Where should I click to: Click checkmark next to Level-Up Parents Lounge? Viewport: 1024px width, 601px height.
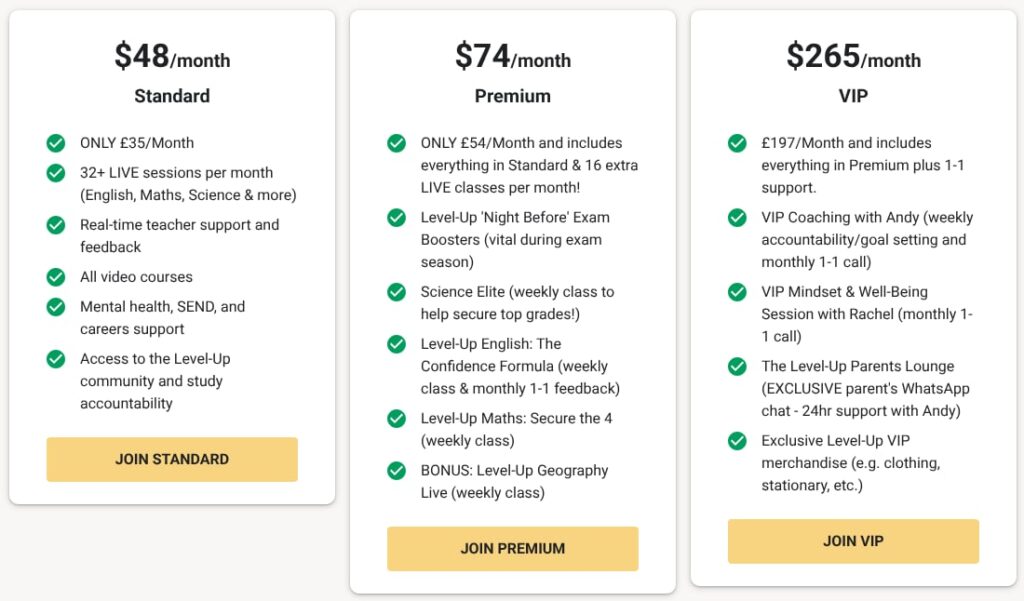click(x=737, y=366)
